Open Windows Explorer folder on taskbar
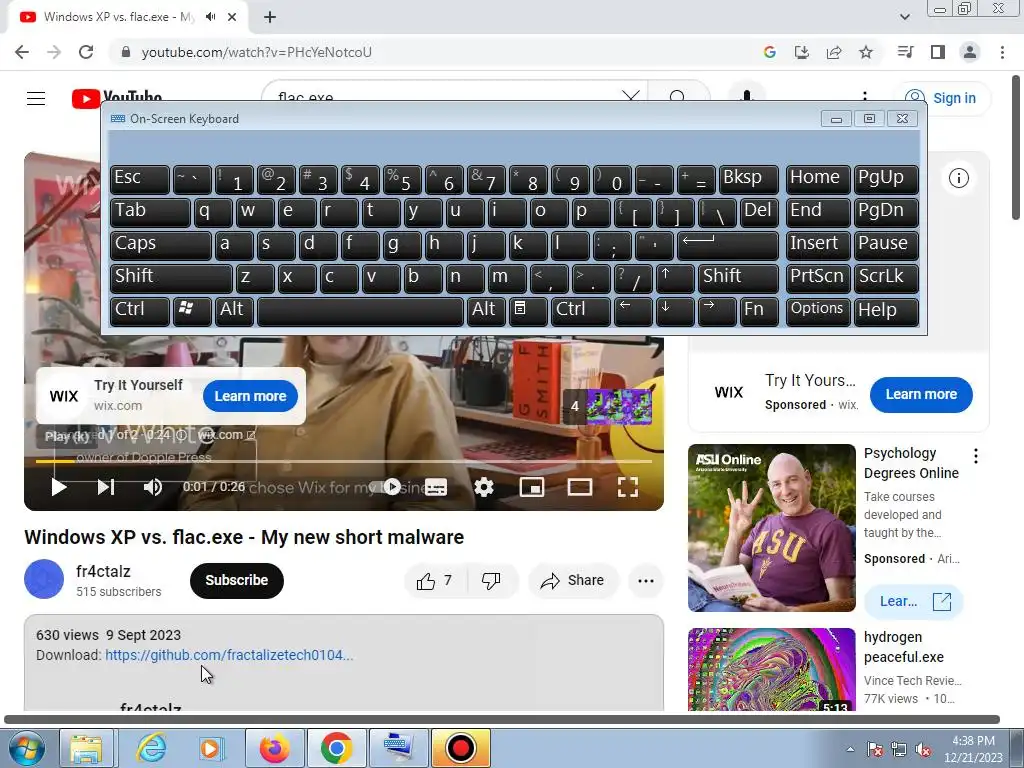1024x768 pixels. 86,748
